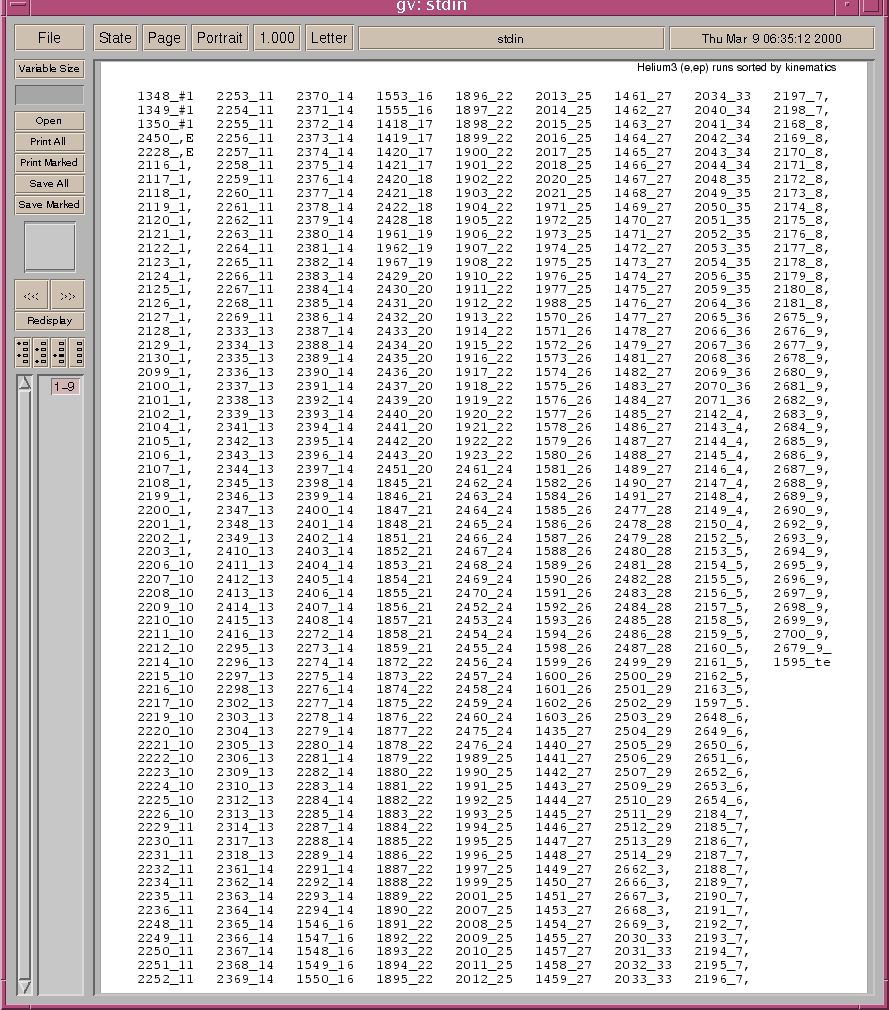Click the scroll down arrow at bottom left
This screenshot has height=1010, width=889.
pyautogui.click(x=25, y=986)
